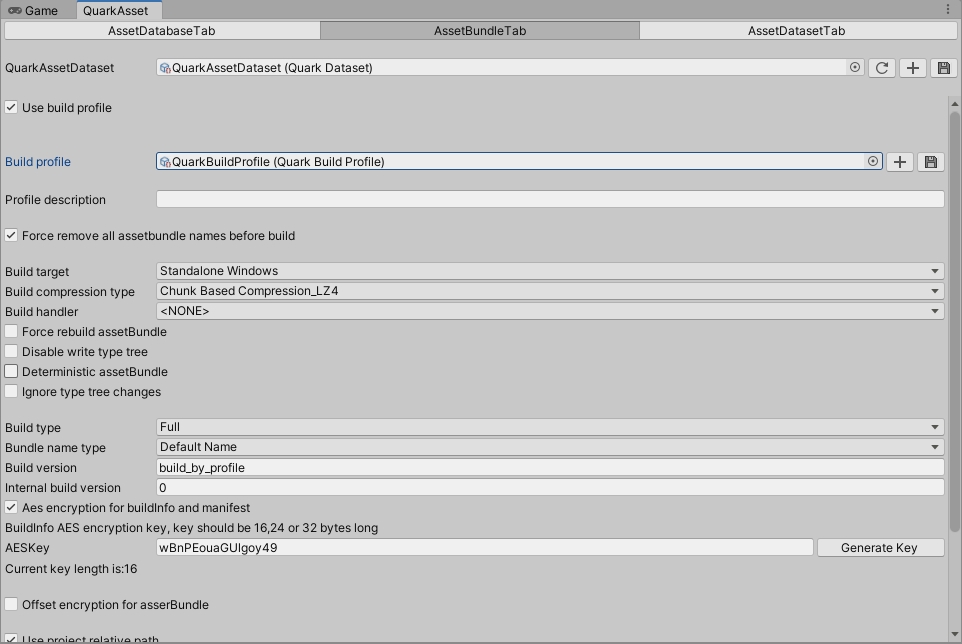The height and width of the screenshot is (644, 962).
Task: Click the Current key length is:16 text
Action: [71, 569]
